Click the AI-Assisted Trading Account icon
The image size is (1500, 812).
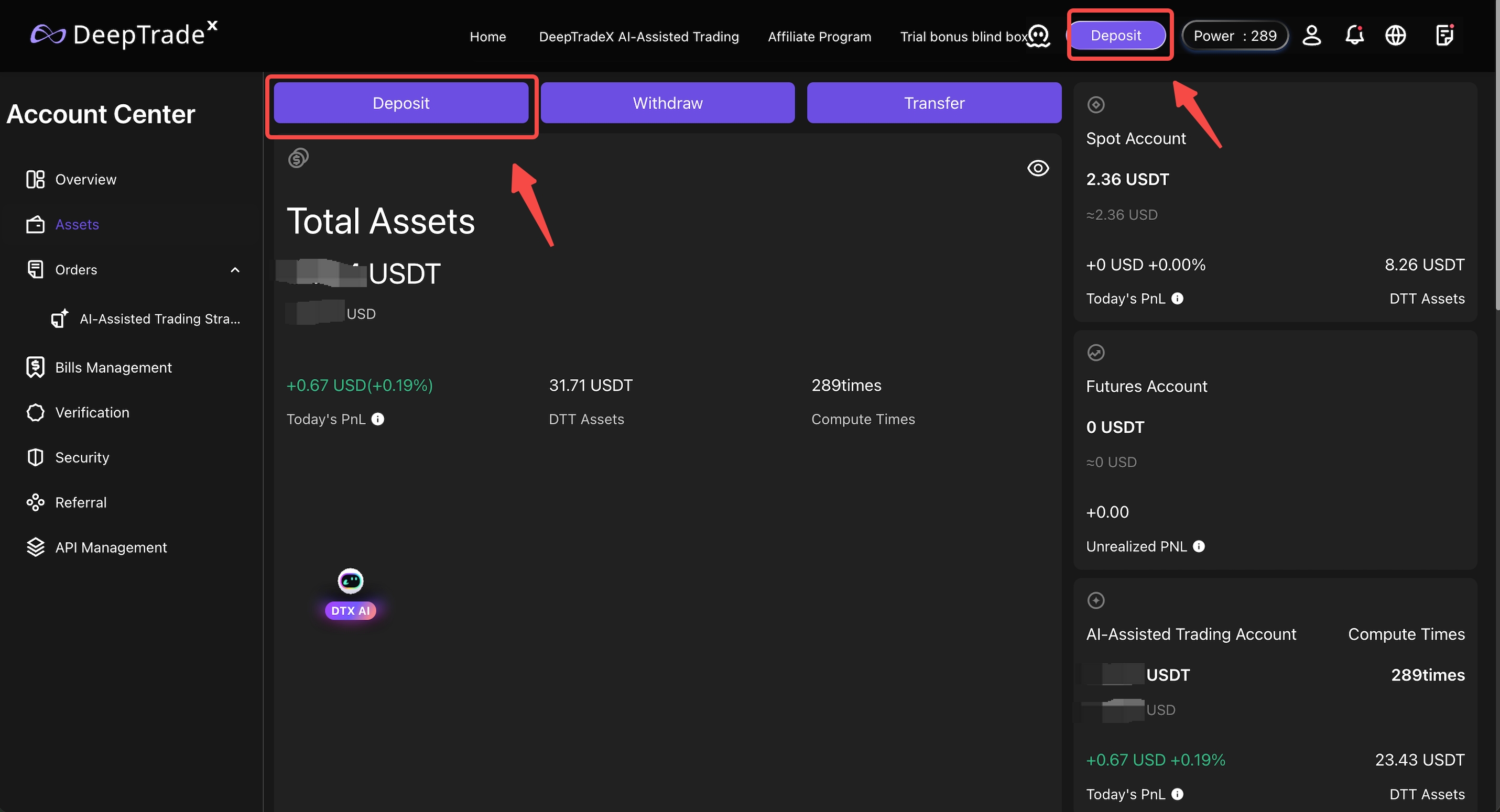click(1096, 601)
